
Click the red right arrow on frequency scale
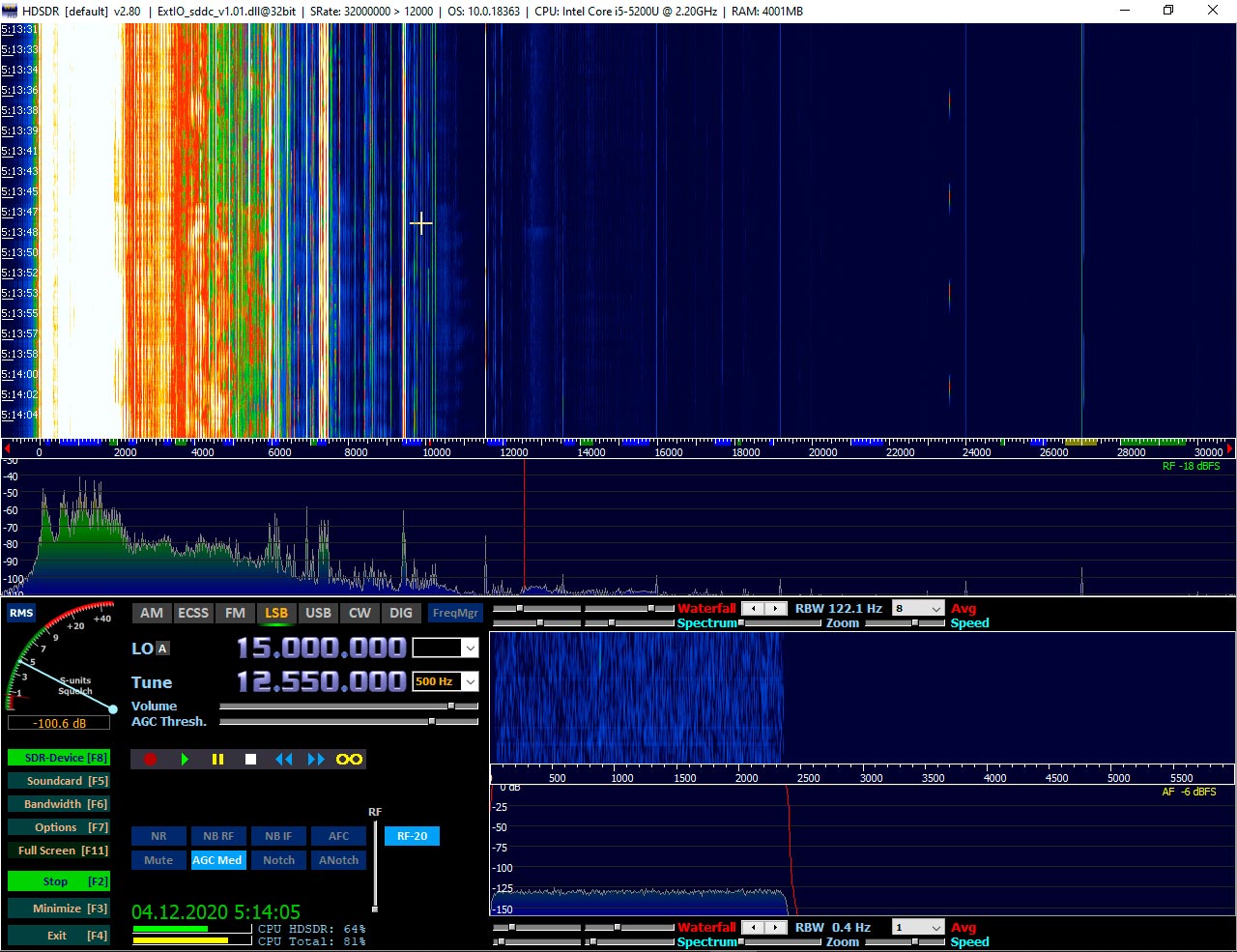click(1230, 449)
